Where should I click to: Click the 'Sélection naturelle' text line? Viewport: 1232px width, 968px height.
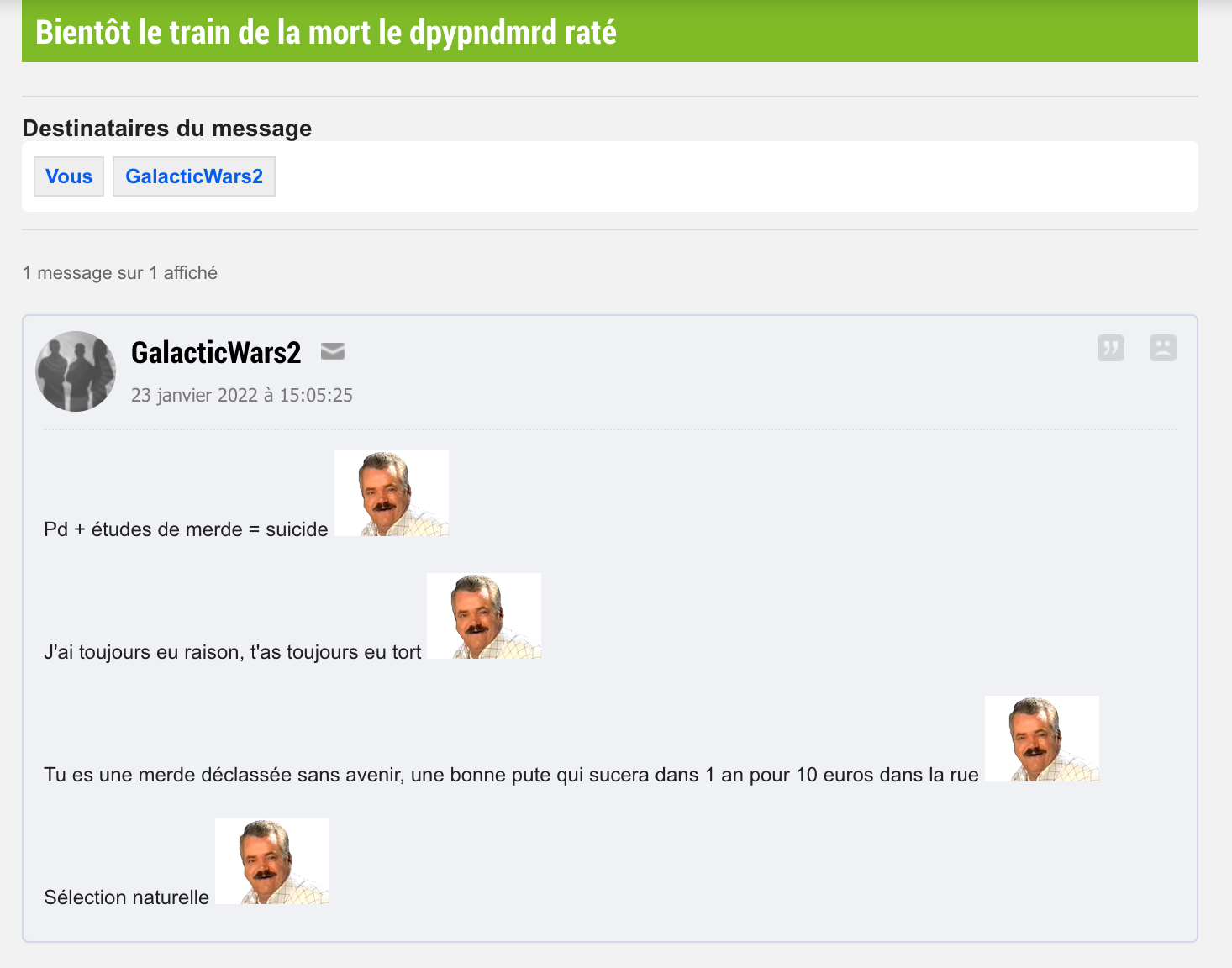[x=127, y=897]
